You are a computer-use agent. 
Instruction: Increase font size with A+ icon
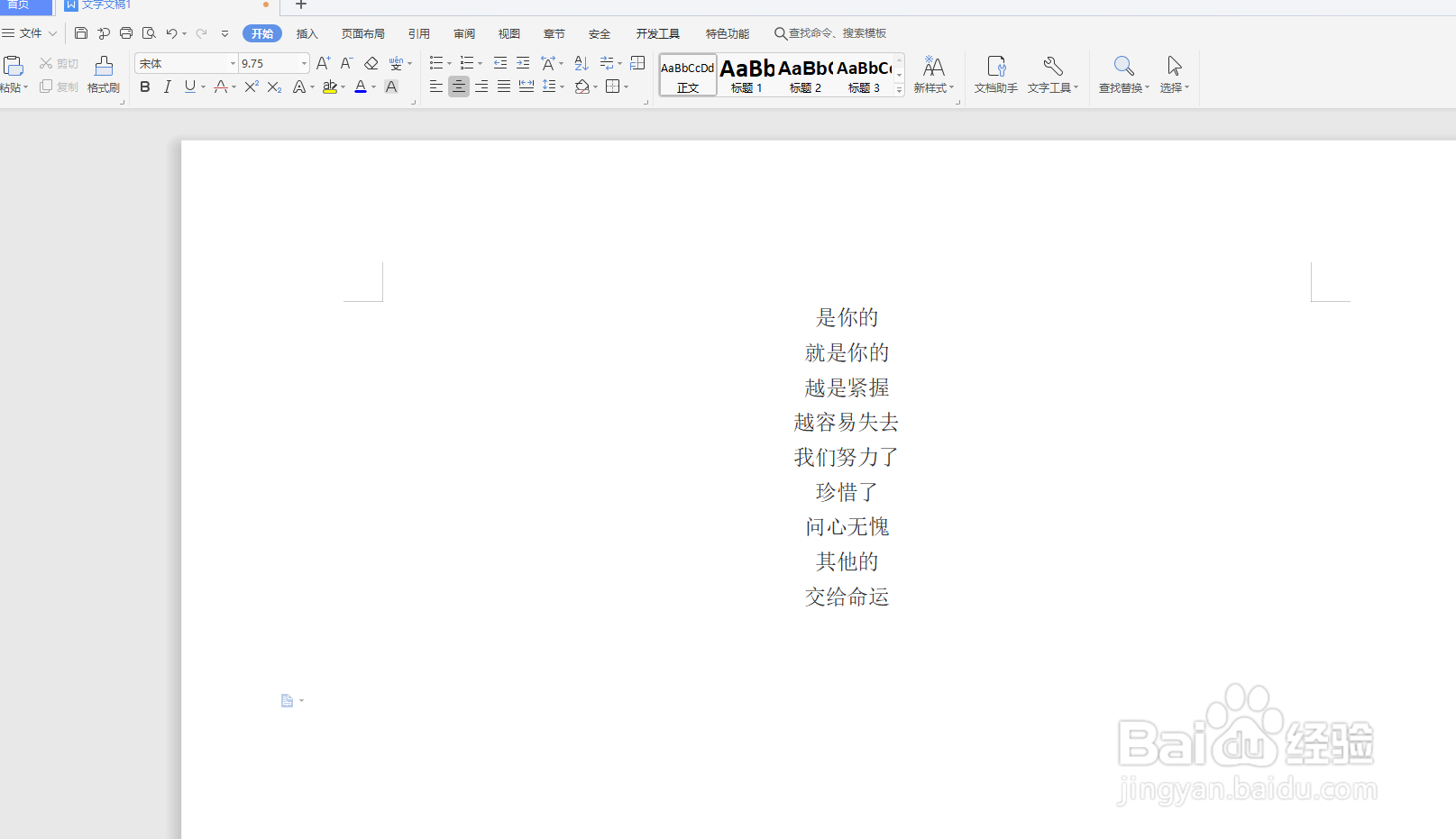[323, 63]
